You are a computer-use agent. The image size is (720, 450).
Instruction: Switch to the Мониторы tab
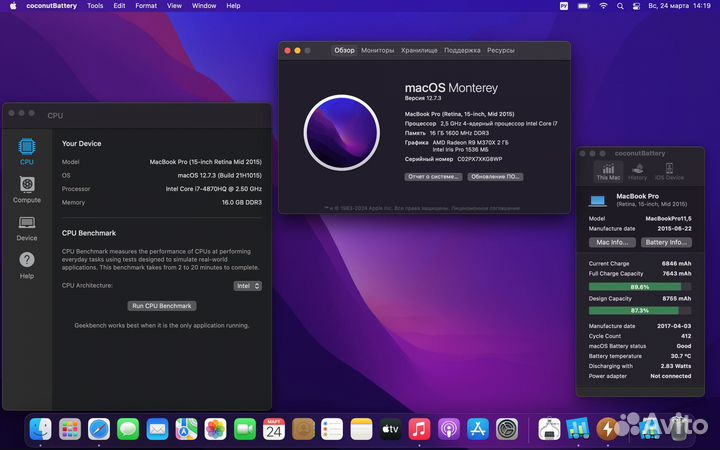click(377, 51)
